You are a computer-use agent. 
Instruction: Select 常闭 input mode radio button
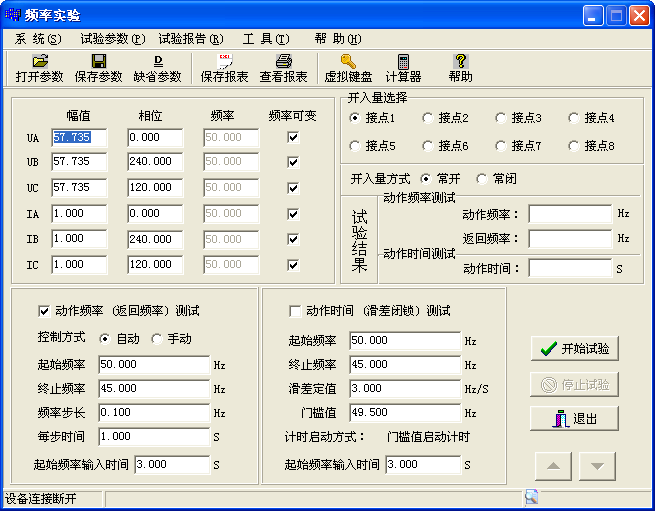tap(482, 179)
